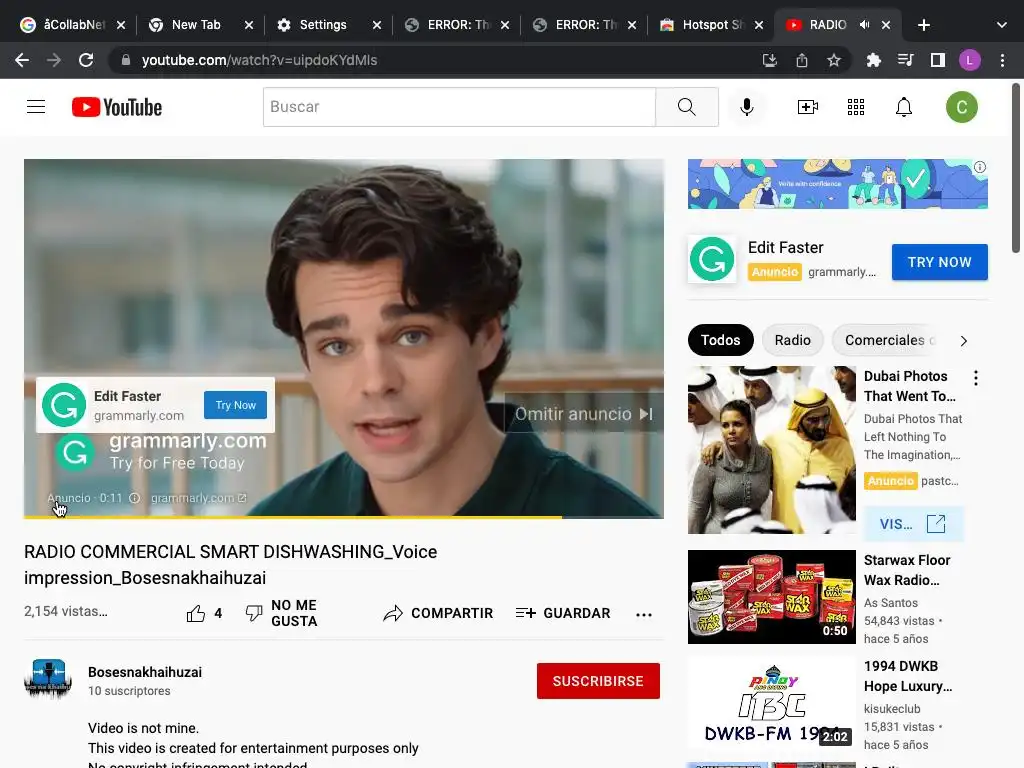Viewport: 1024px width, 768px height.
Task: Select the Todos filter chip
Action: click(x=720, y=340)
